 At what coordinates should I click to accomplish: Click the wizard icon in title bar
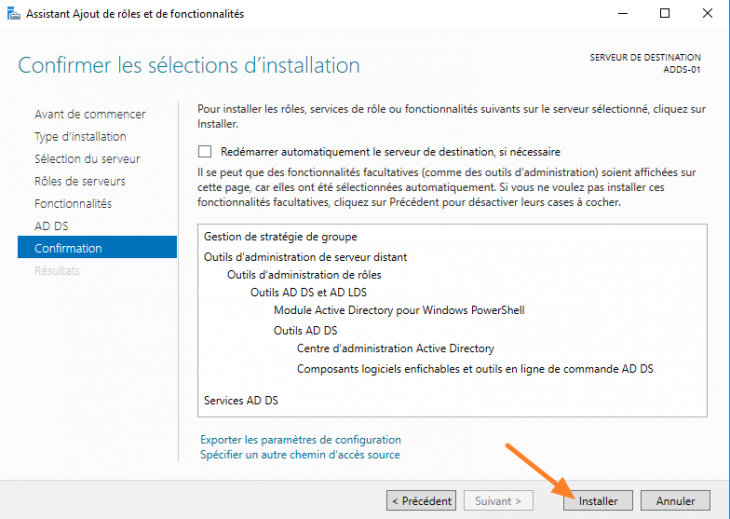coord(12,14)
